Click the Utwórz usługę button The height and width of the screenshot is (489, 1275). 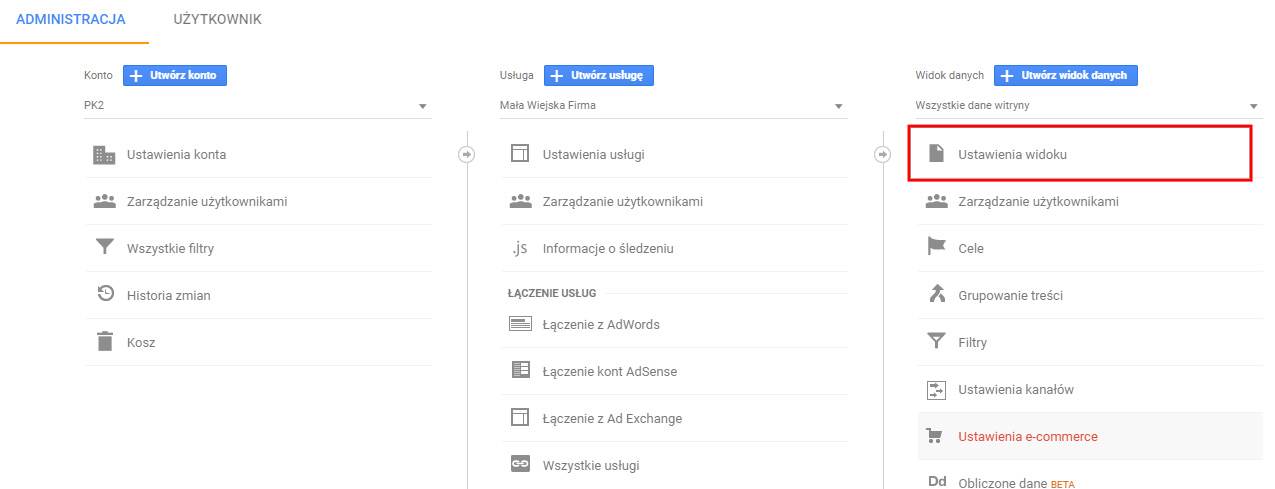click(x=598, y=75)
